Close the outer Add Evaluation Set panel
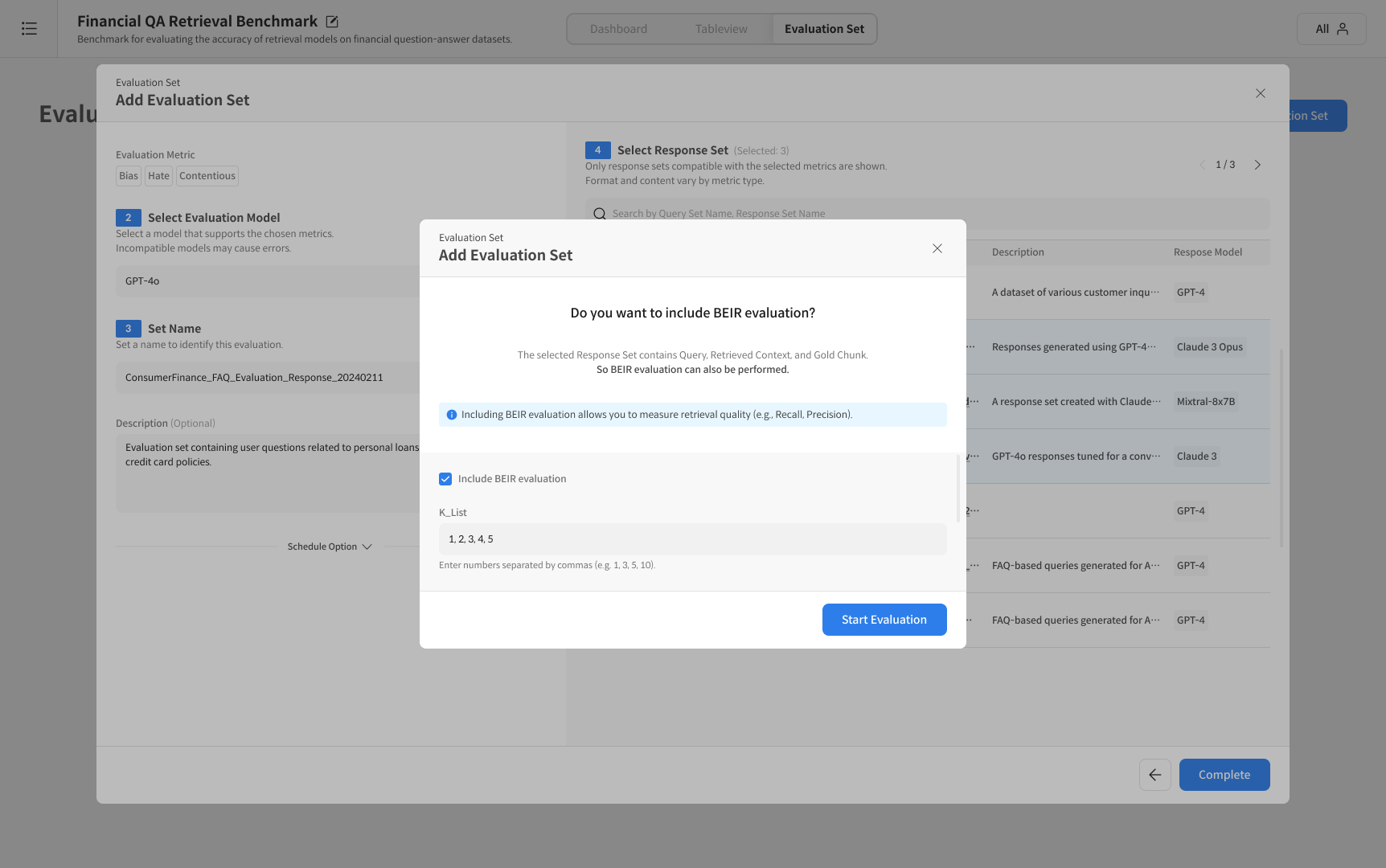The height and width of the screenshot is (868, 1386). point(1260,93)
